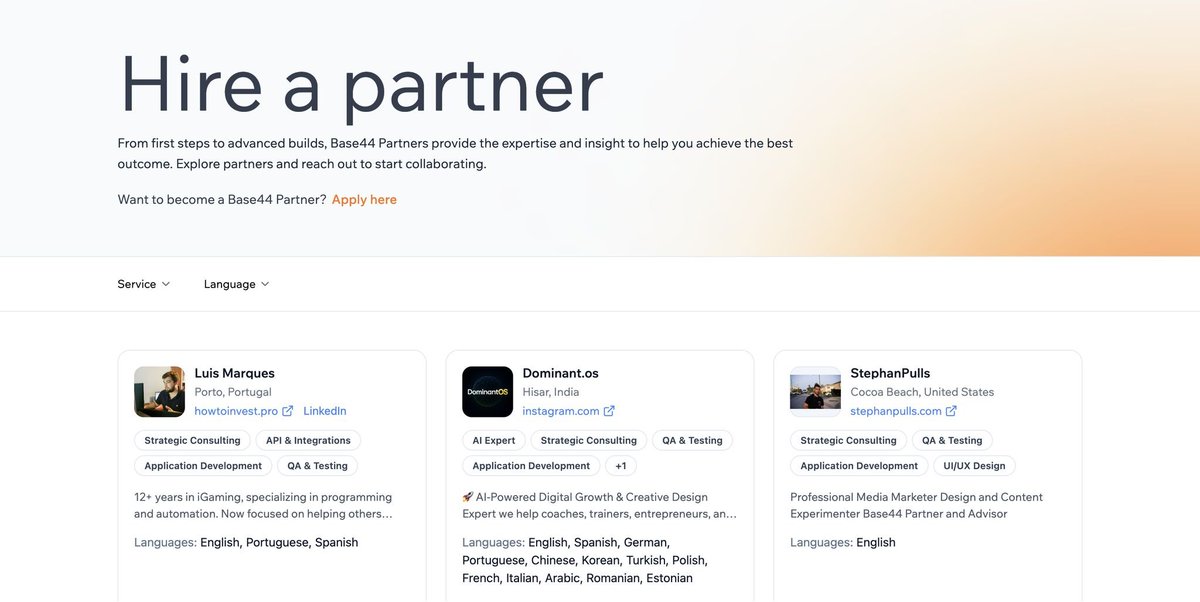Click 'English, Portuguese, Spanish' languages text

[x=279, y=542]
